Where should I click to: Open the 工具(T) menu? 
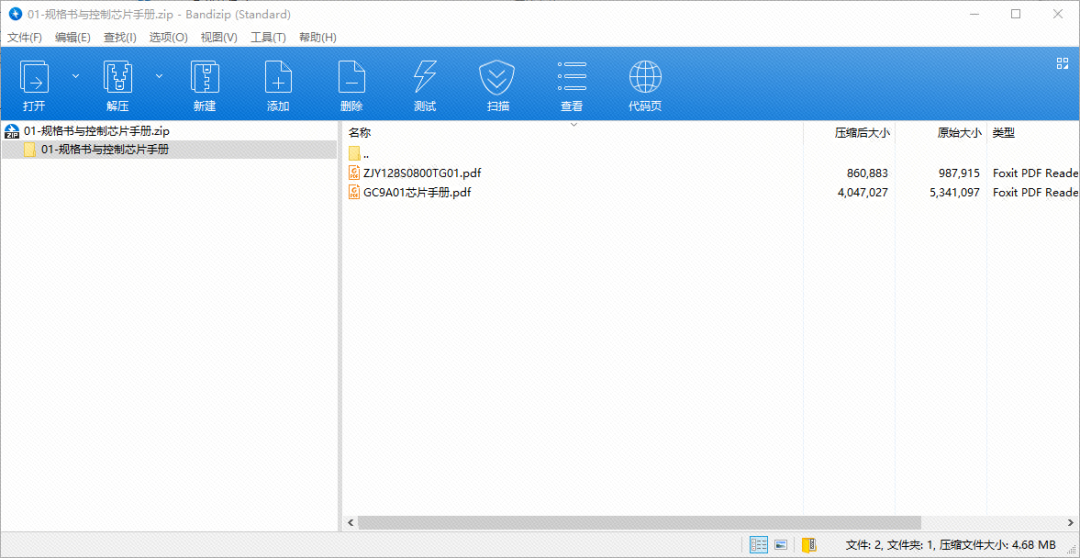click(268, 37)
